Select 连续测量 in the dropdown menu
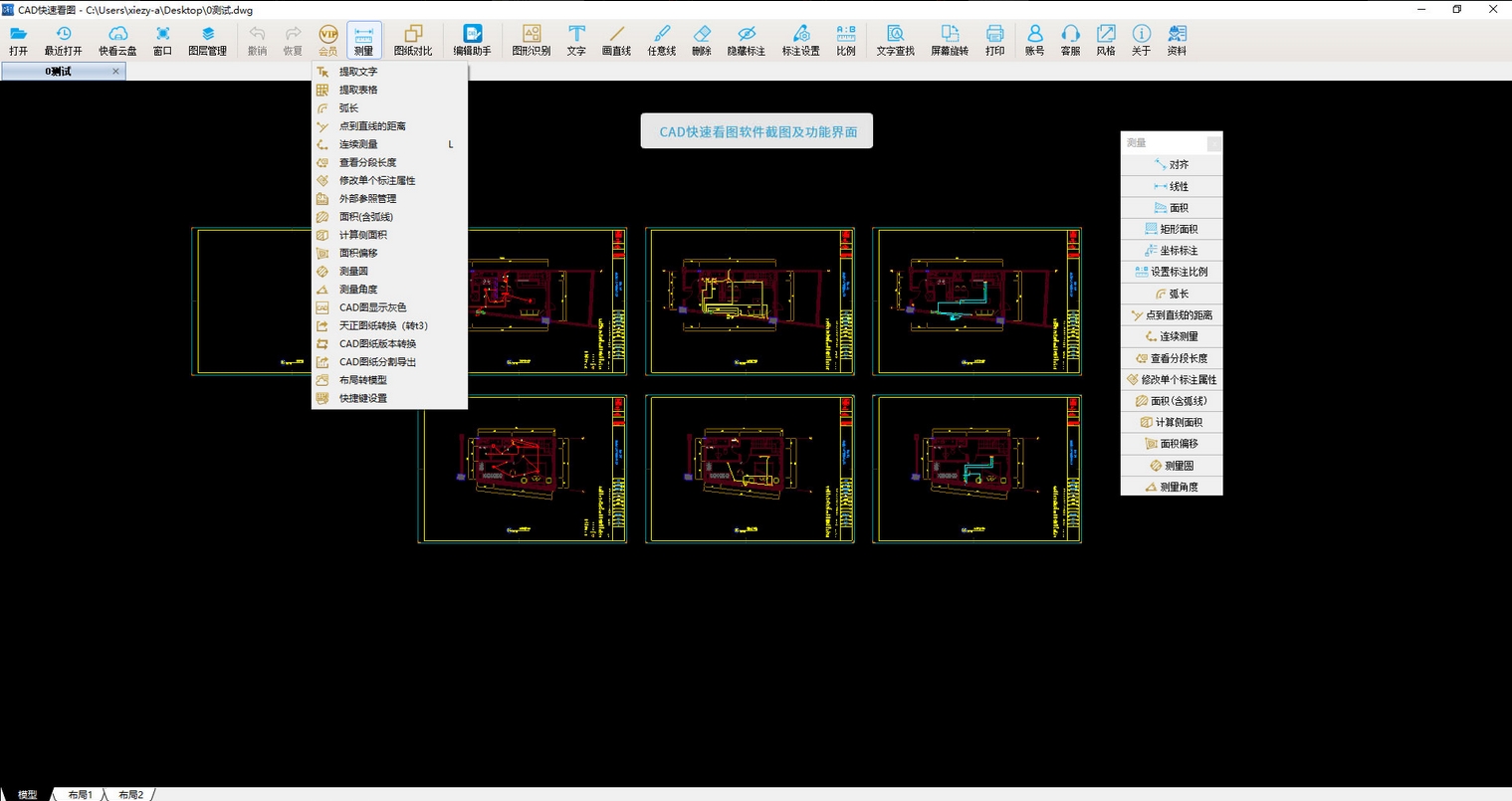Viewport: 1512px width, 801px height. pyautogui.click(x=389, y=144)
